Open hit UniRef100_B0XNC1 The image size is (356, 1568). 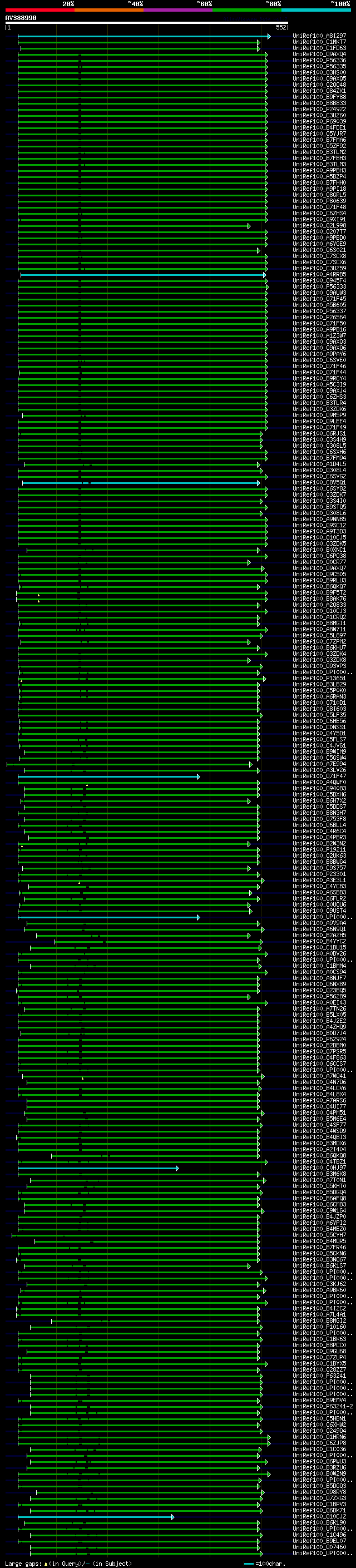click(x=319, y=550)
